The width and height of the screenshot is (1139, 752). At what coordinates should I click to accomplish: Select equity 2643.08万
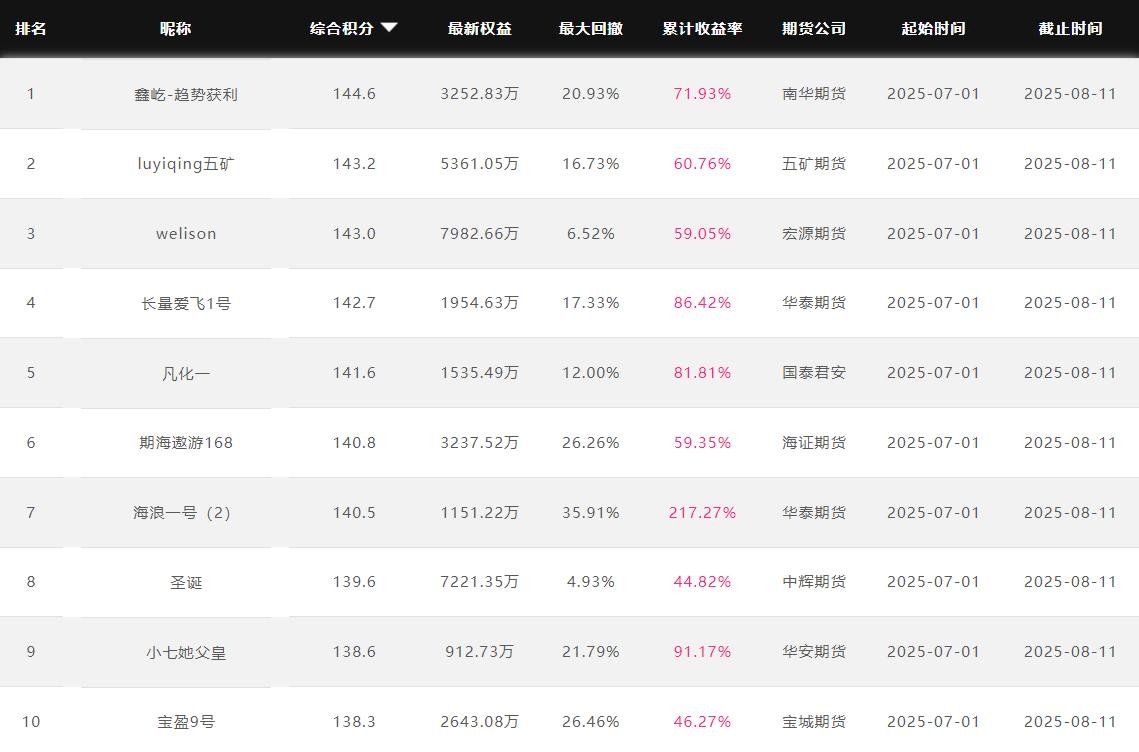(479, 721)
